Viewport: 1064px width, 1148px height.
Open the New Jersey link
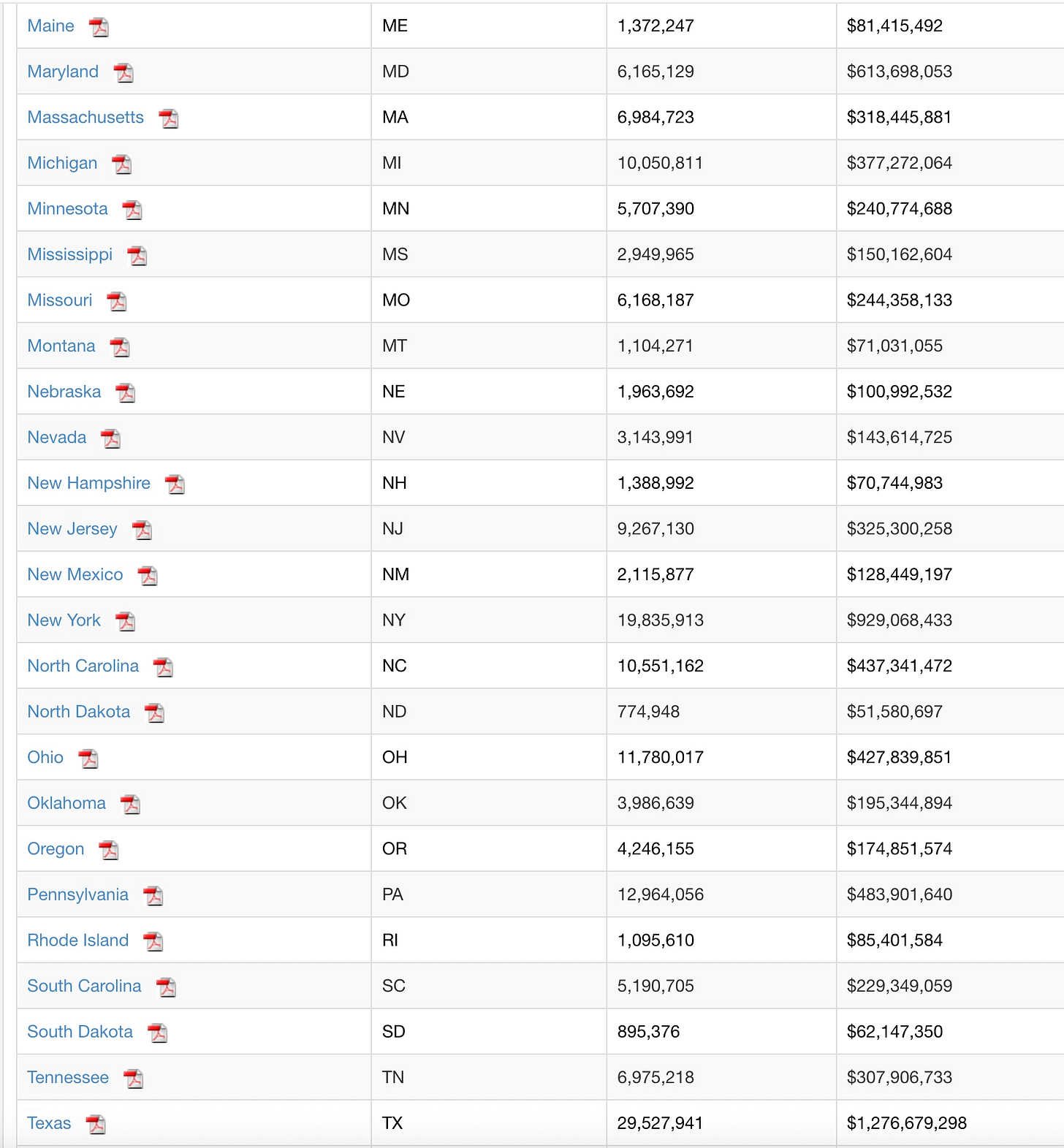[72, 529]
